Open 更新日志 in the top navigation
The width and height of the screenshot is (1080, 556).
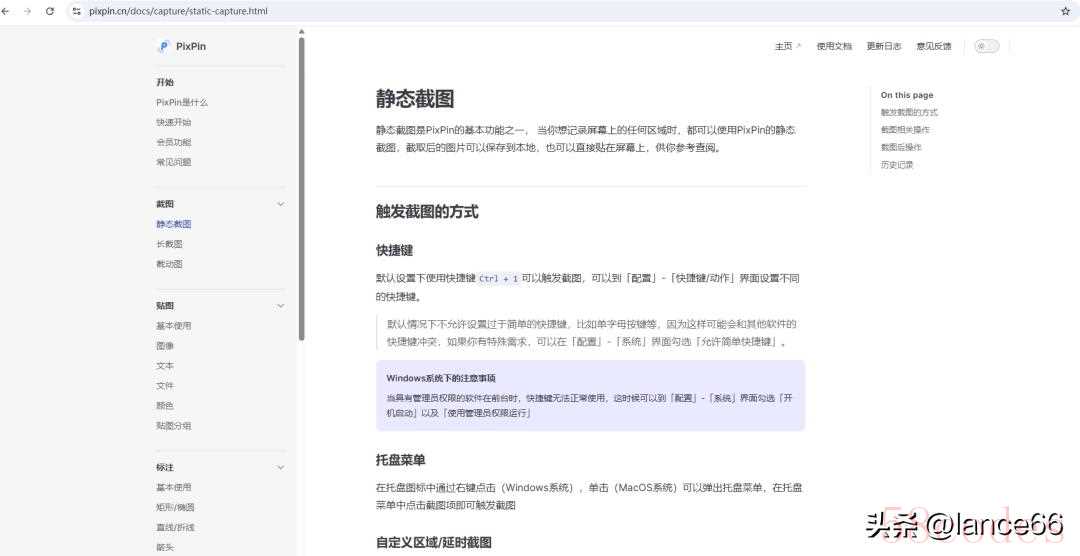(883, 46)
